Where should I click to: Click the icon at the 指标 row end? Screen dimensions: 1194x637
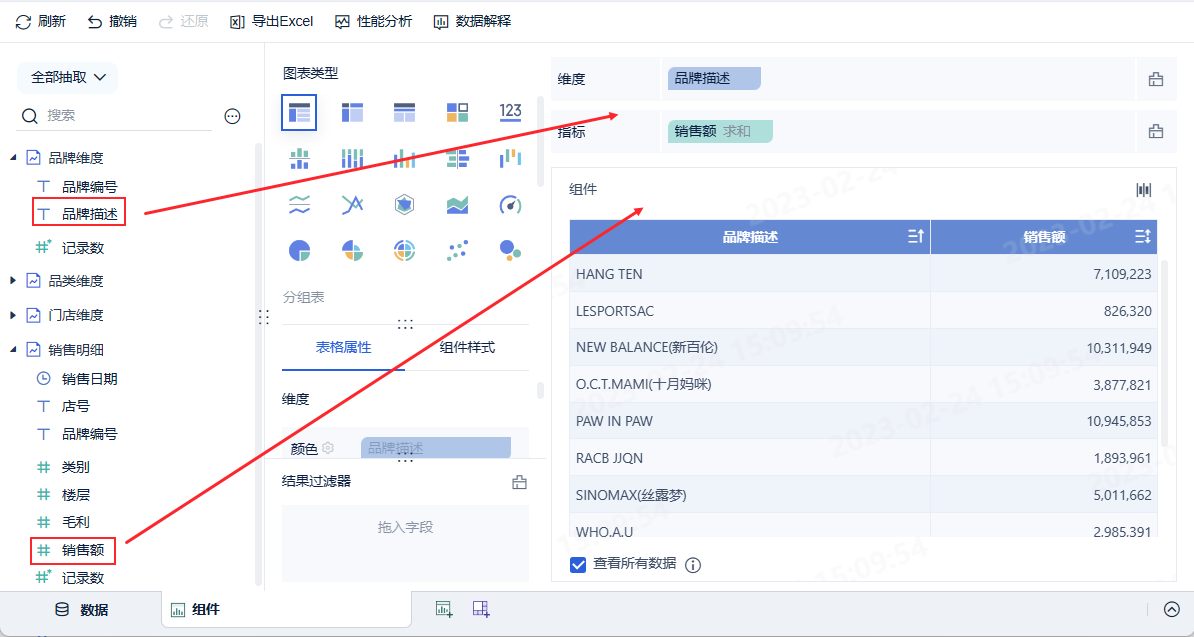click(1155, 132)
